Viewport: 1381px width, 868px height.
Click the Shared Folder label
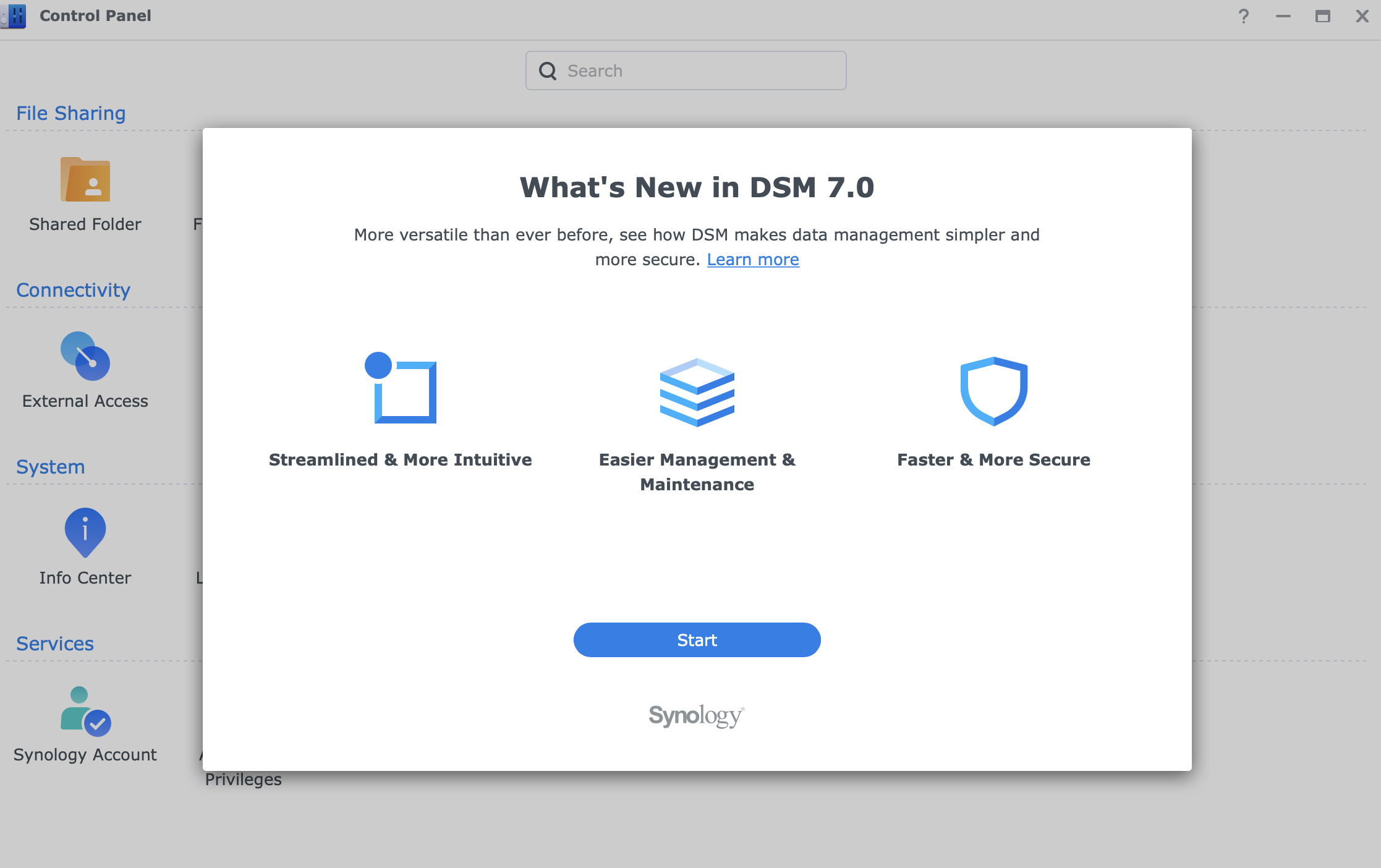85,224
